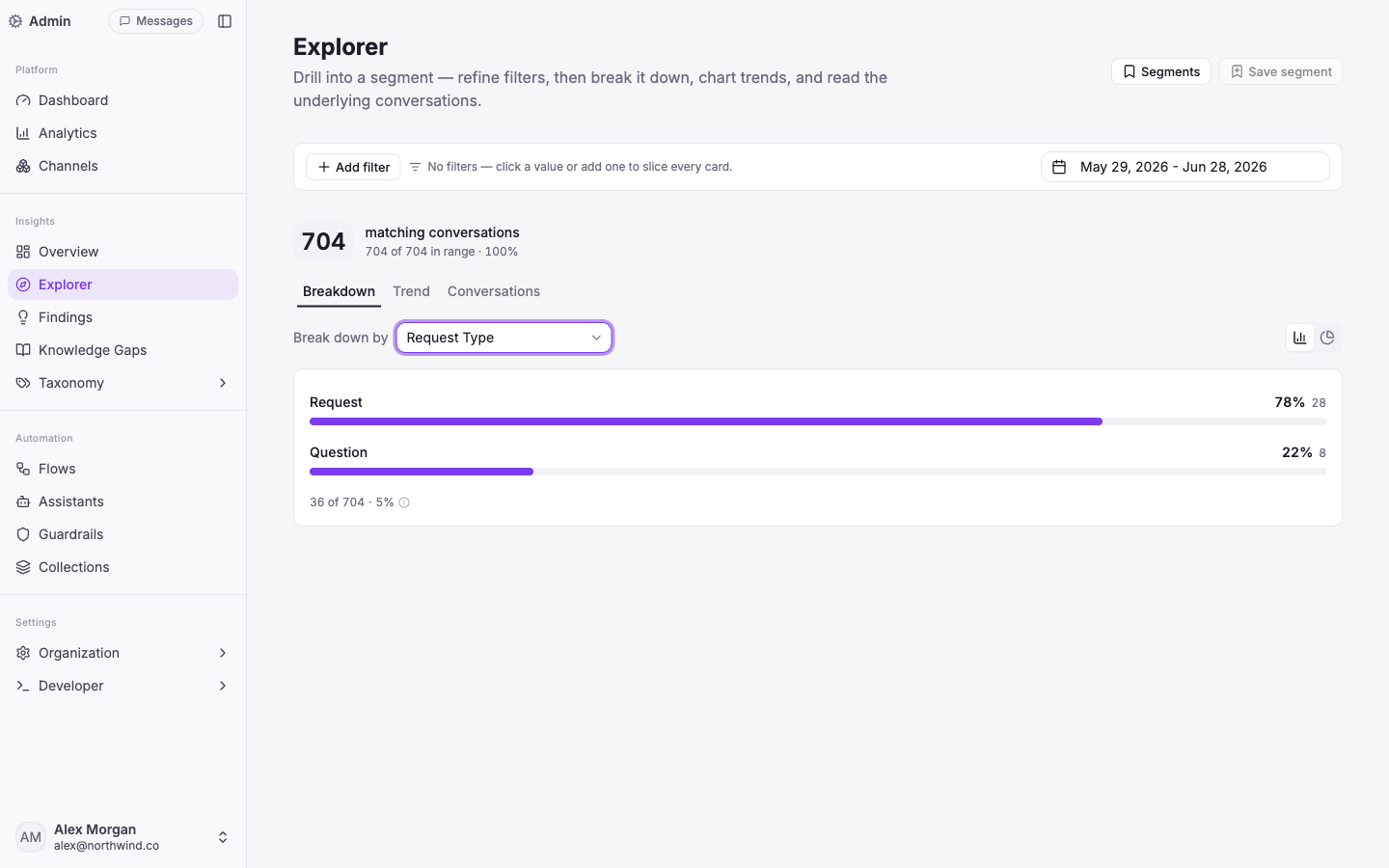Click the Developer terminal icon
This screenshot has height=868, width=1389.
(23, 686)
